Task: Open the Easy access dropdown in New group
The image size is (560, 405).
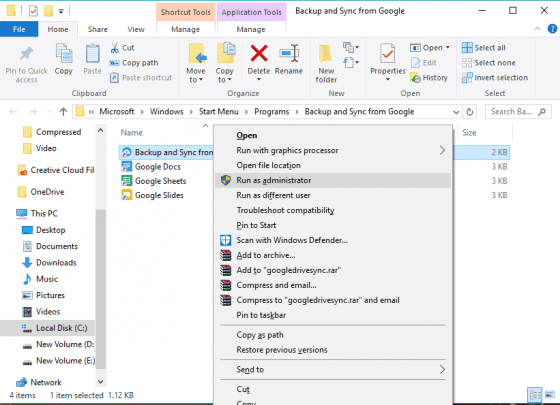Action: pyautogui.click(x=351, y=63)
